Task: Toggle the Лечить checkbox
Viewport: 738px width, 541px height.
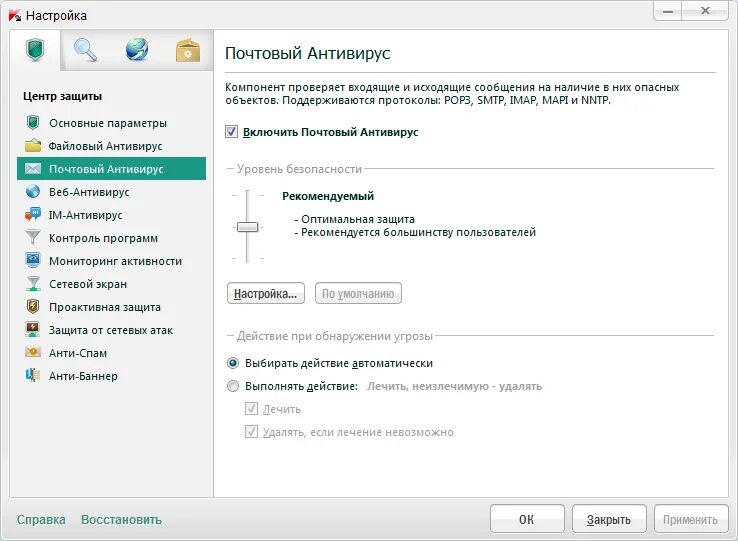Action: click(x=251, y=409)
